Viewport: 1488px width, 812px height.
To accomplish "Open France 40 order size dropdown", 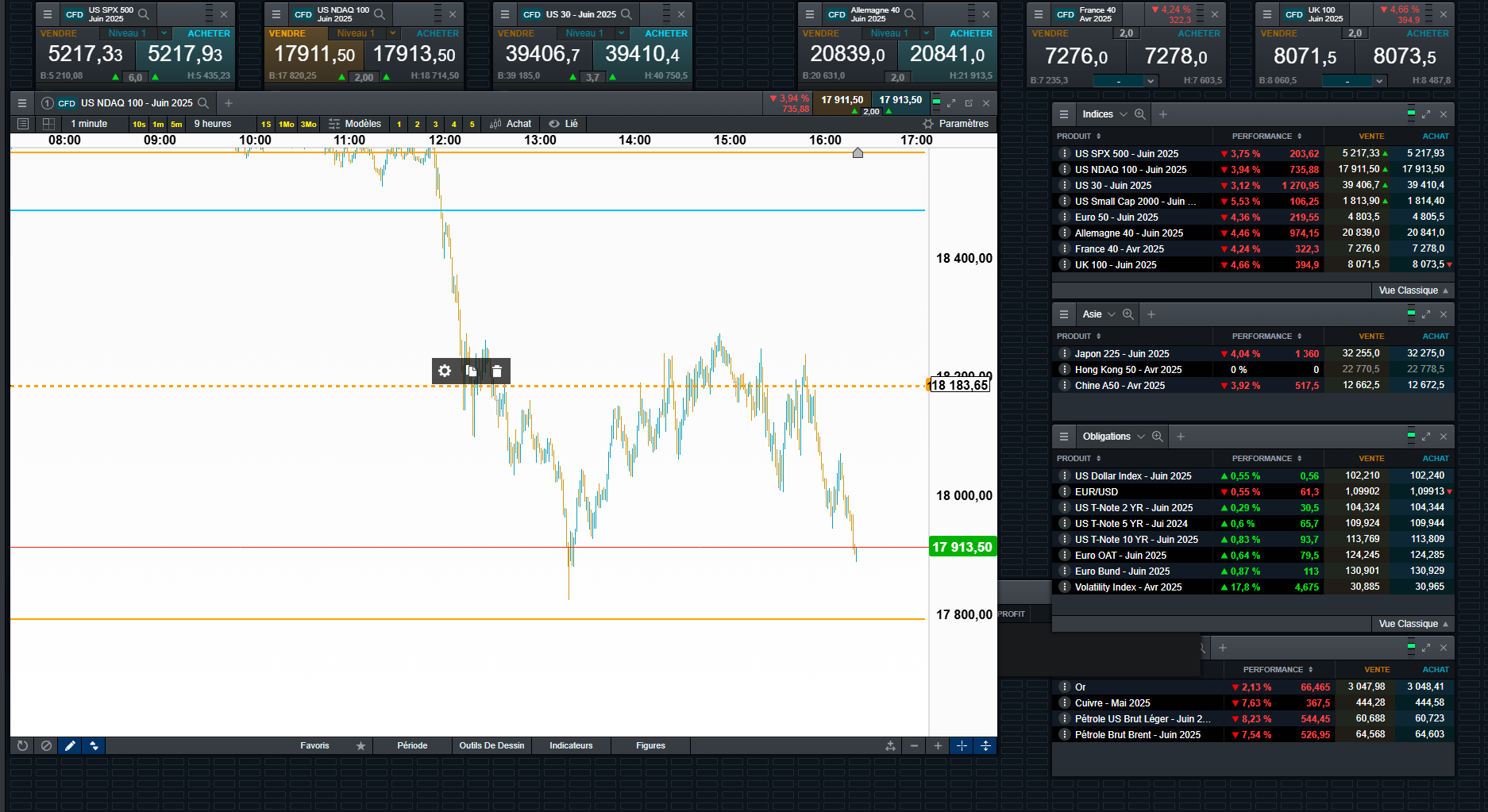I will coord(1151,80).
